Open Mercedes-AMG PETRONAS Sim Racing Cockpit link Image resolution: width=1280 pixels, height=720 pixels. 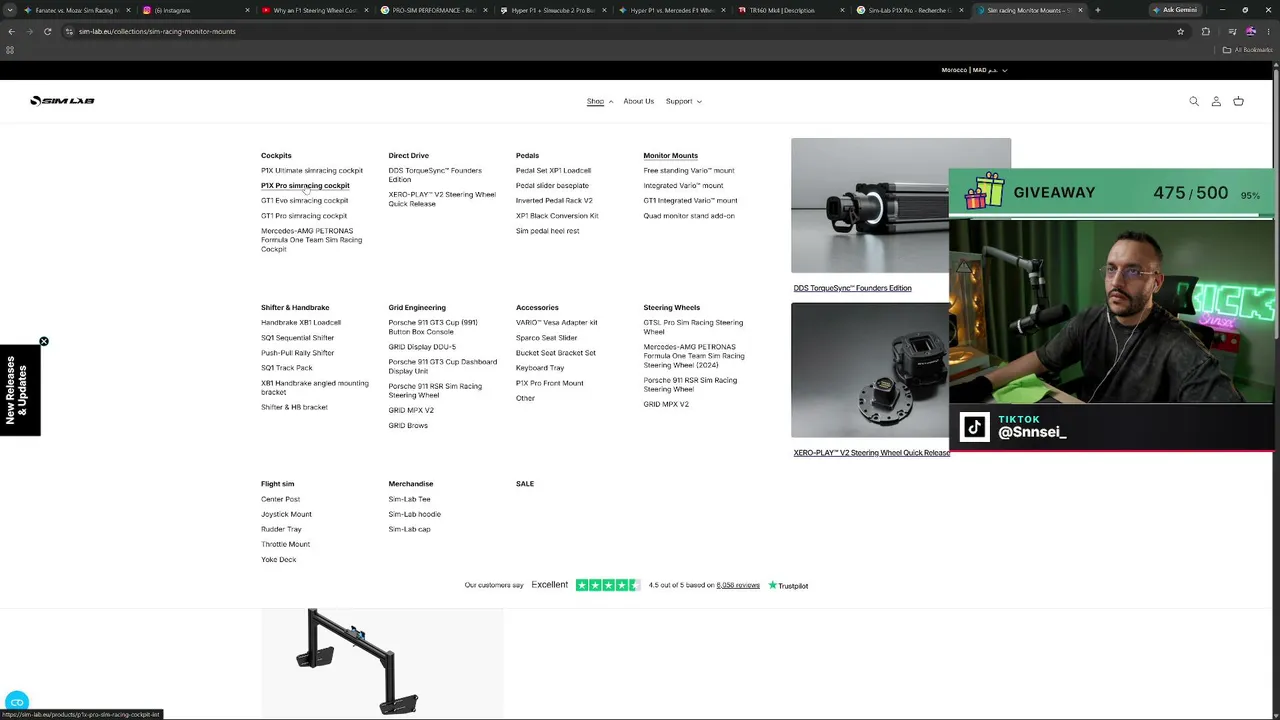[x=311, y=240]
